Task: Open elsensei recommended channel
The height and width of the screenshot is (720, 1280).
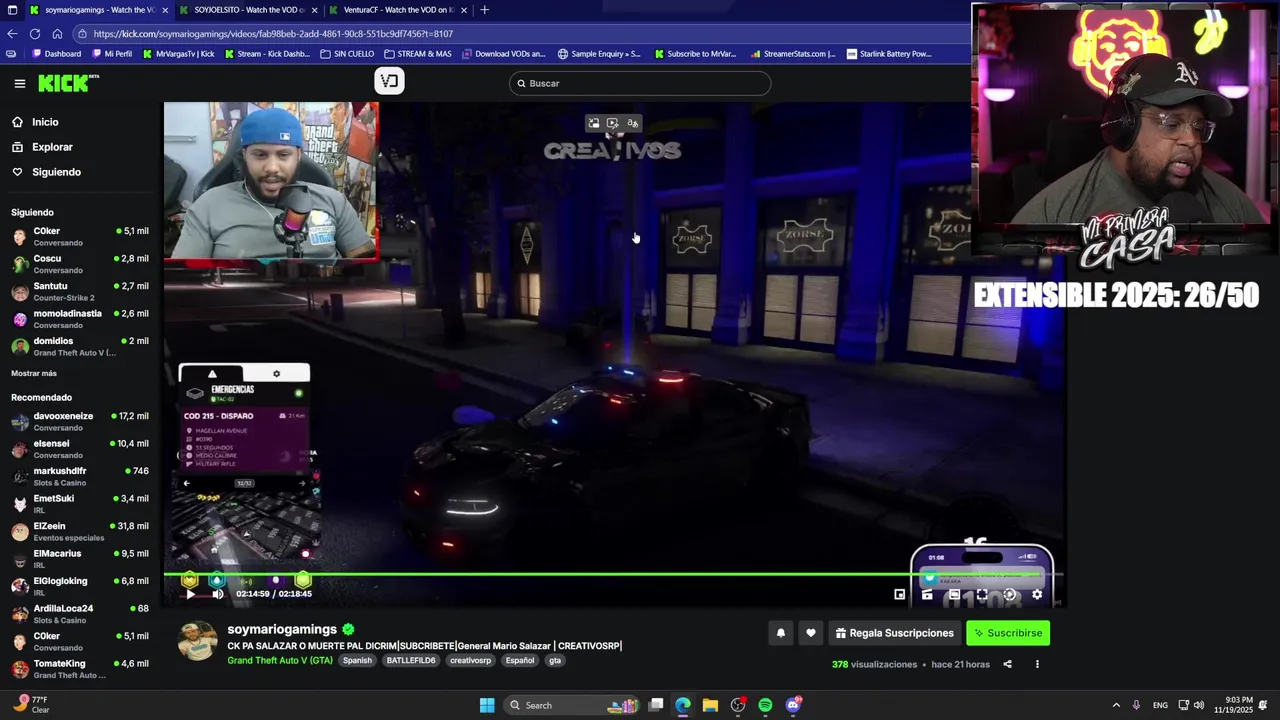Action: pyautogui.click(x=80, y=448)
